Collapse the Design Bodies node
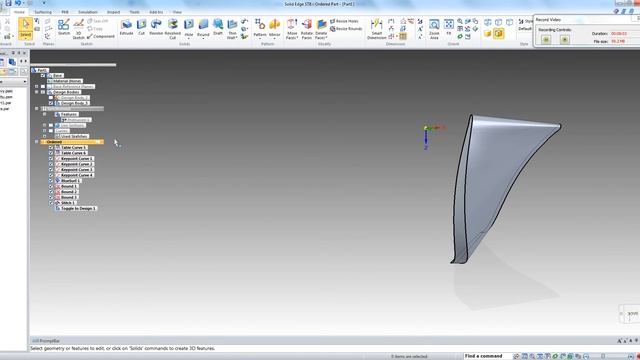Viewport: 640px width, 360px height. [37, 92]
